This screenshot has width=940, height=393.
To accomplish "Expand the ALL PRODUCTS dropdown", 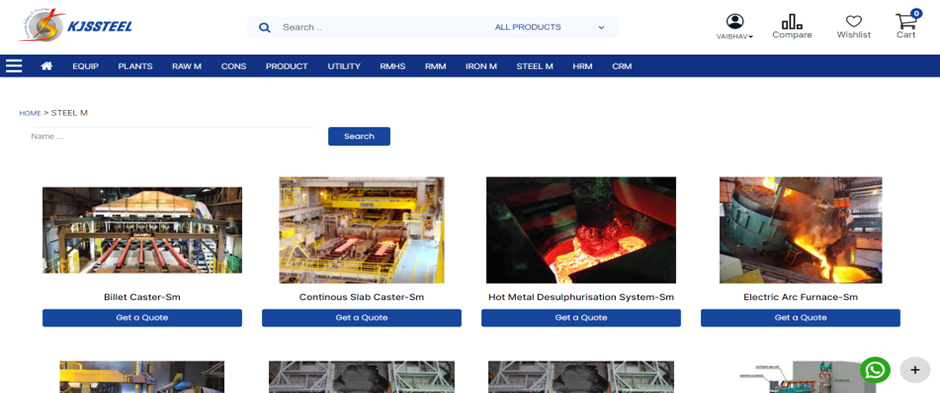I will tap(550, 28).
